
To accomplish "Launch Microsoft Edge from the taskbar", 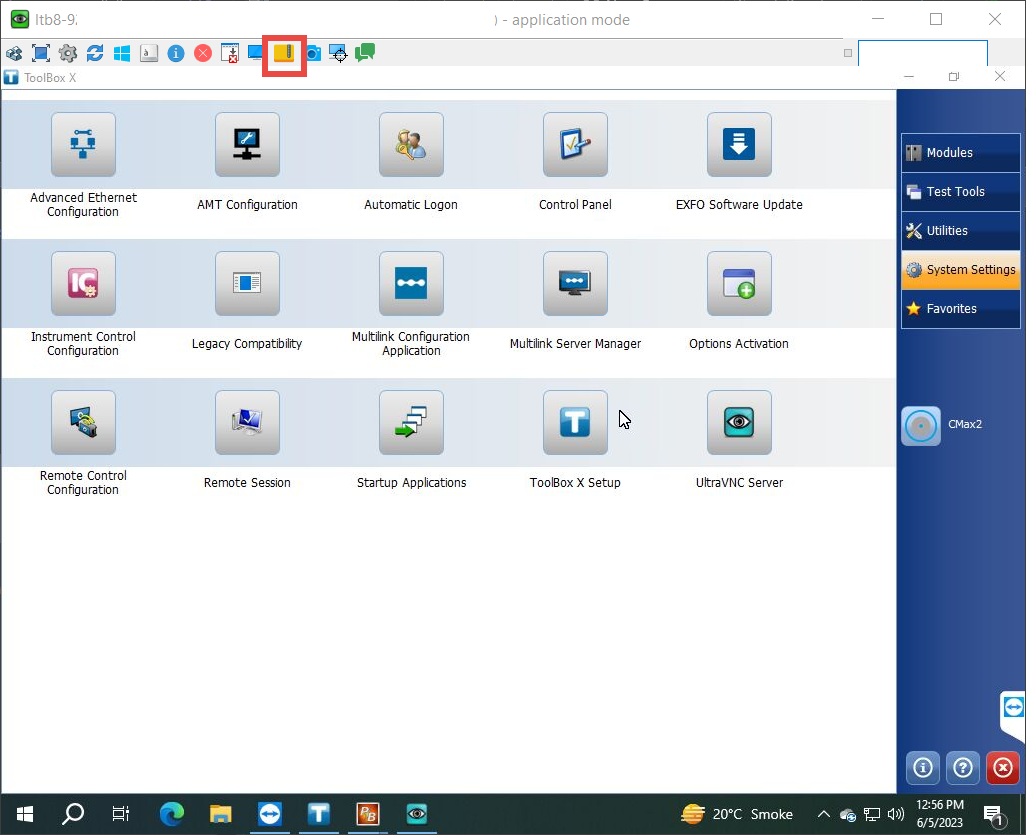I will pyautogui.click(x=172, y=814).
